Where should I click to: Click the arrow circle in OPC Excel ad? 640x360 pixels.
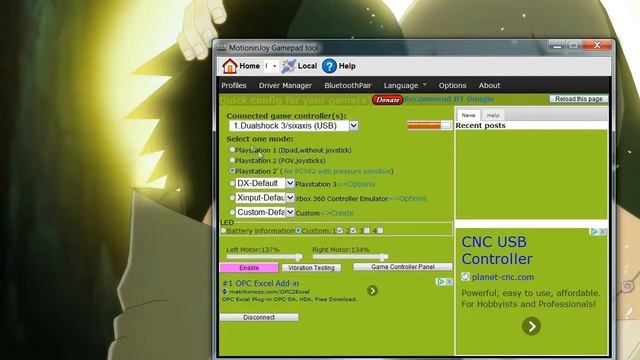(372, 291)
